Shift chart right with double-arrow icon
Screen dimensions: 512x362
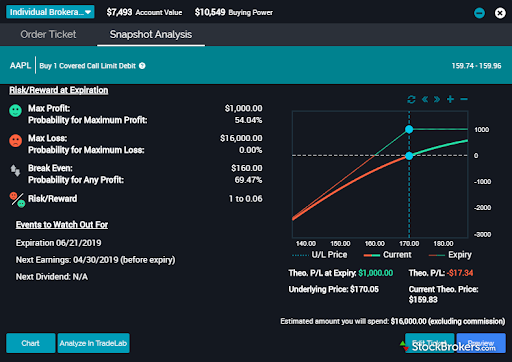point(437,99)
